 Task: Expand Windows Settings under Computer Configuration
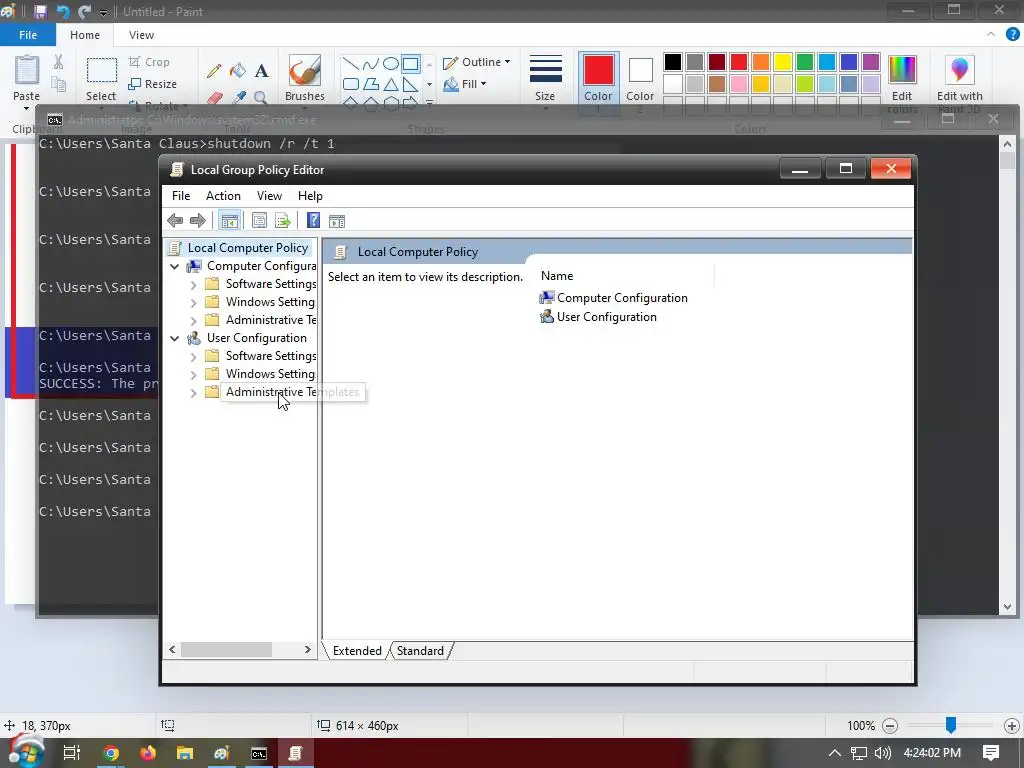coord(193,303)
